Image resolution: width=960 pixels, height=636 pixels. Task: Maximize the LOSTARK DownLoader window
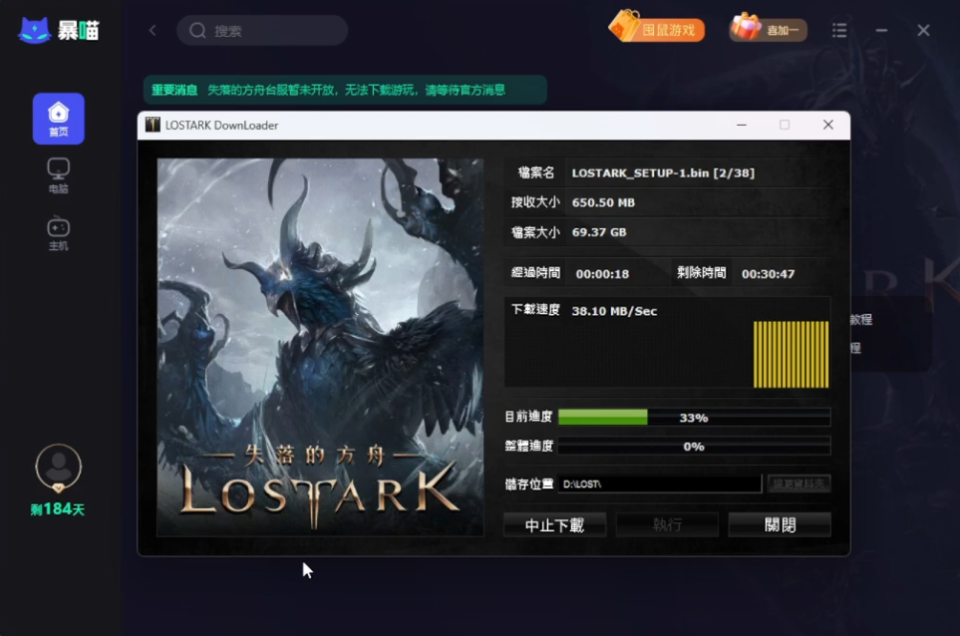click(784, 125)
